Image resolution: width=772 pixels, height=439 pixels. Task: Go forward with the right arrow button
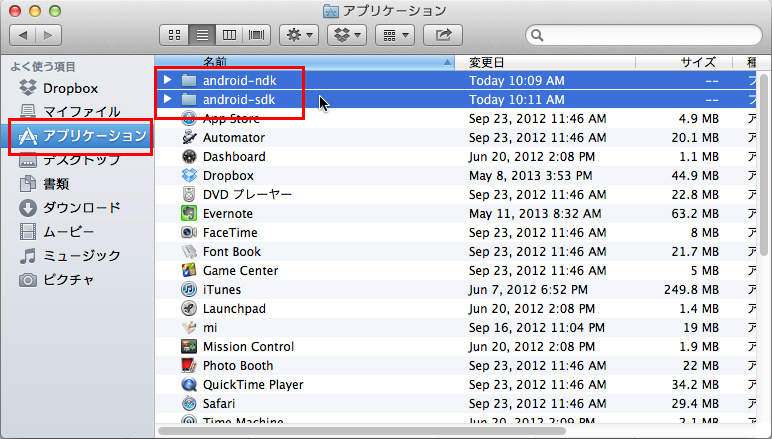coord(48,35)
